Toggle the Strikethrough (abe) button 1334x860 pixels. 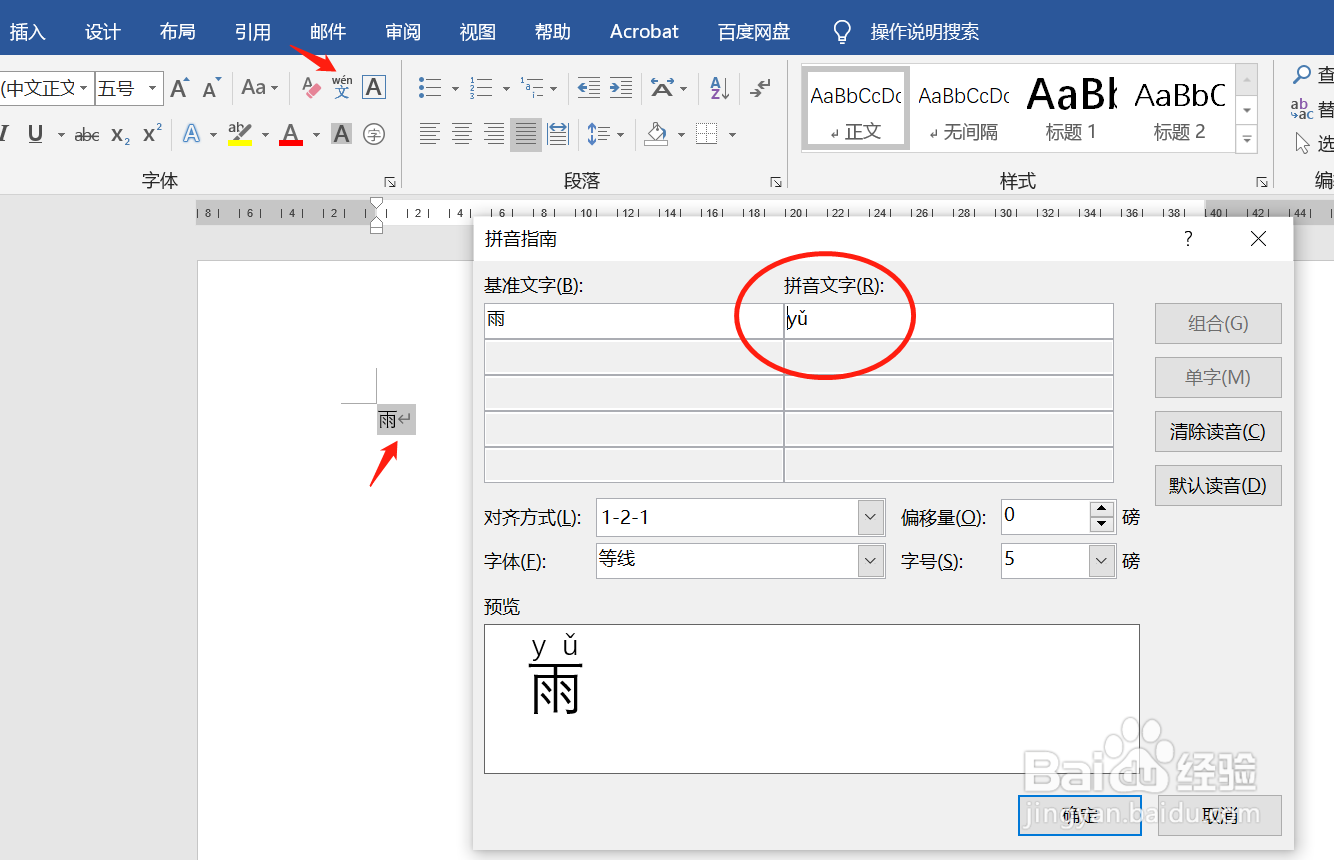click(87, 134)
